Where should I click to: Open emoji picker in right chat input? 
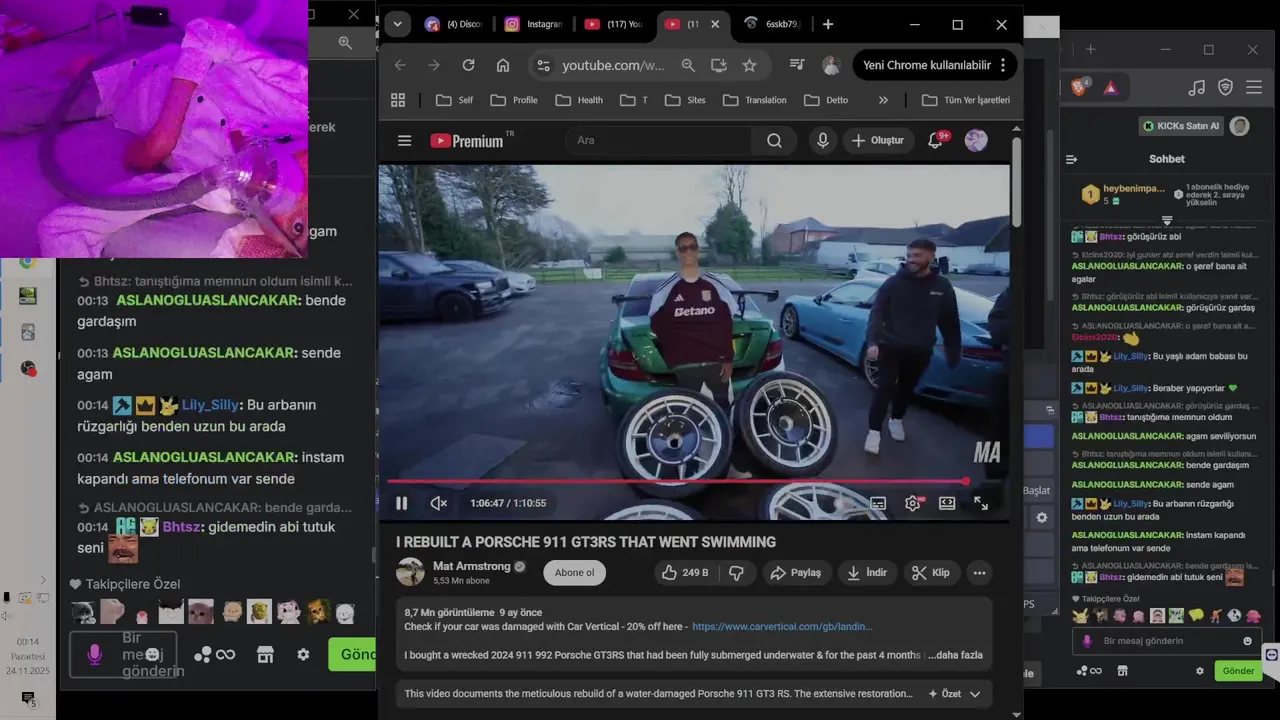pos(1247,641)
